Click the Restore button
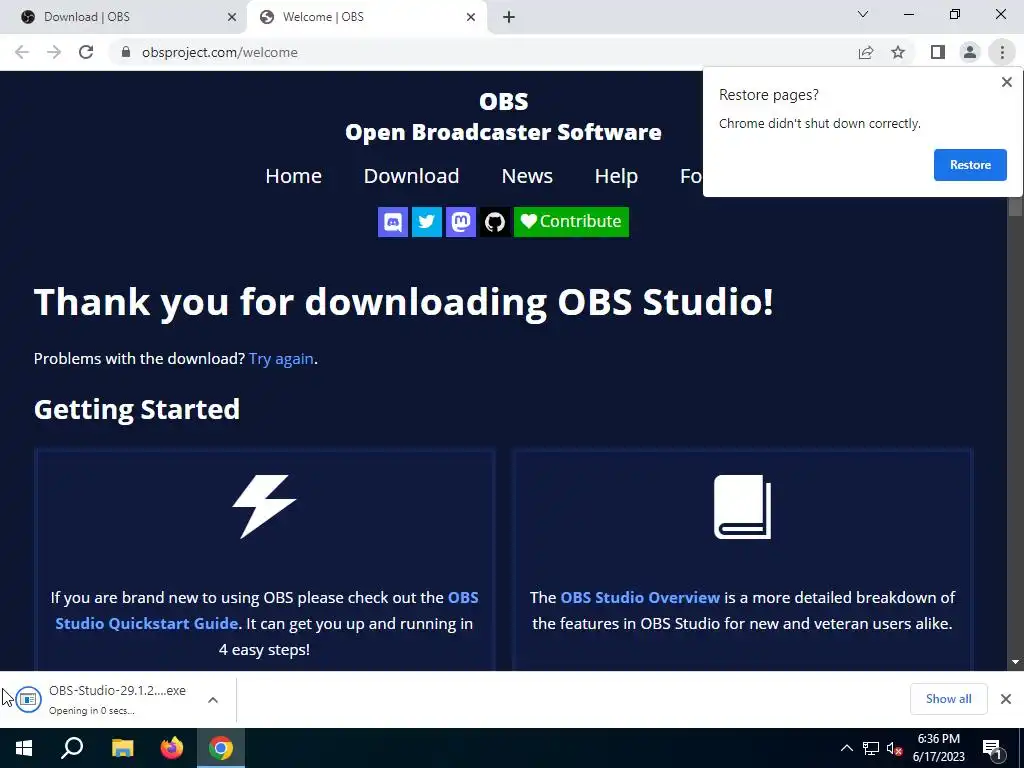This screenshot has width=1024, height=768. click(x=970, y=165)
